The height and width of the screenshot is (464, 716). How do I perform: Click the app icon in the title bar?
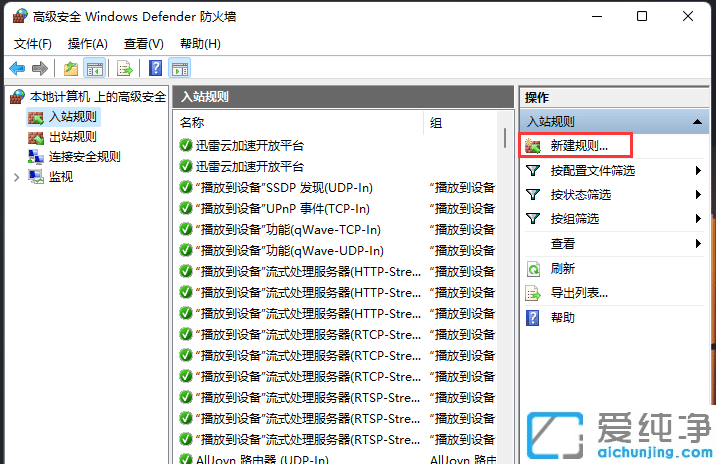20,16
